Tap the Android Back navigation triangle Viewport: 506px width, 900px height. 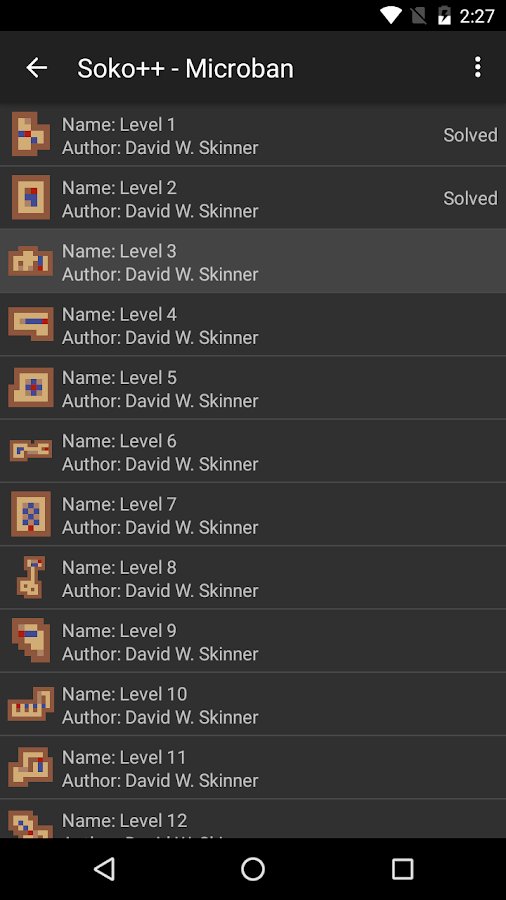[104, 869]
